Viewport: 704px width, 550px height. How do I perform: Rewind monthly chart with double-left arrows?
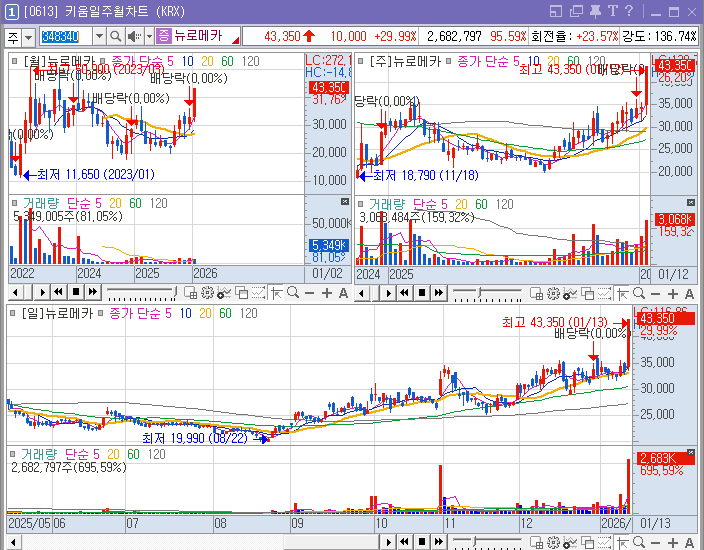click(x=59, y=293)
